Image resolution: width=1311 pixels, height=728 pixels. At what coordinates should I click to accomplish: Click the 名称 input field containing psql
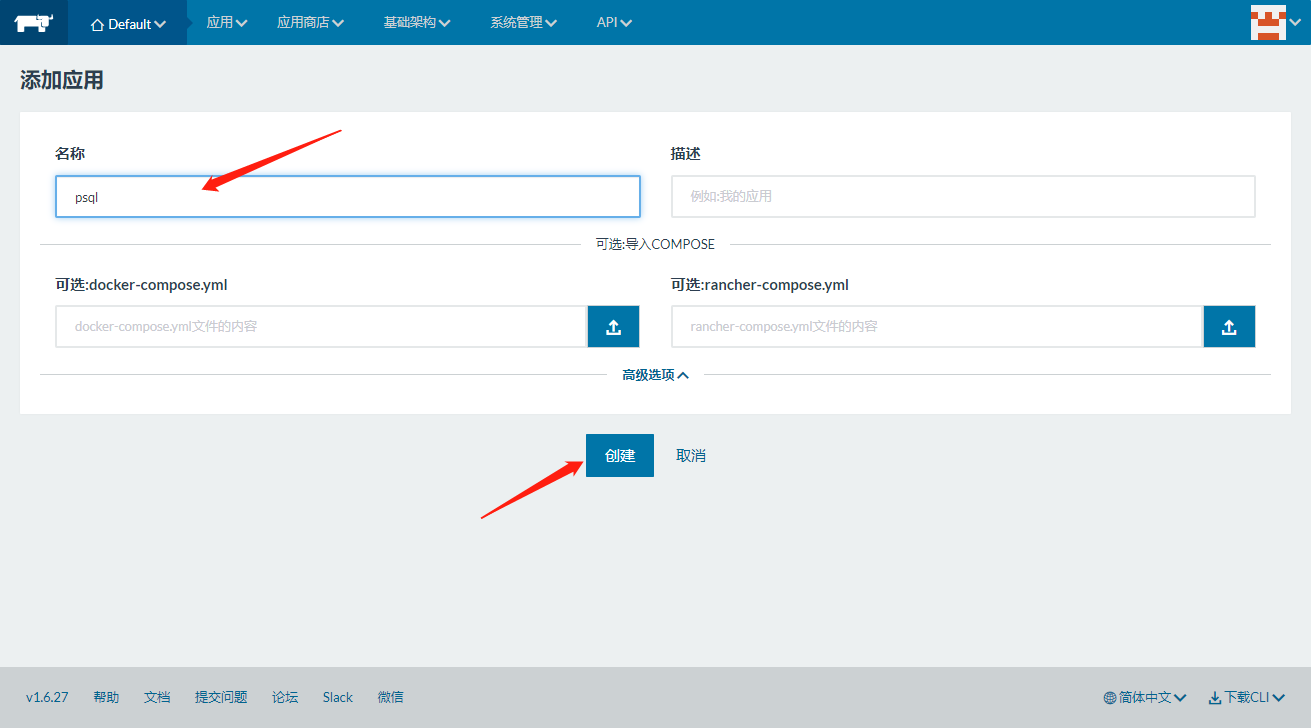pos(348,197)
